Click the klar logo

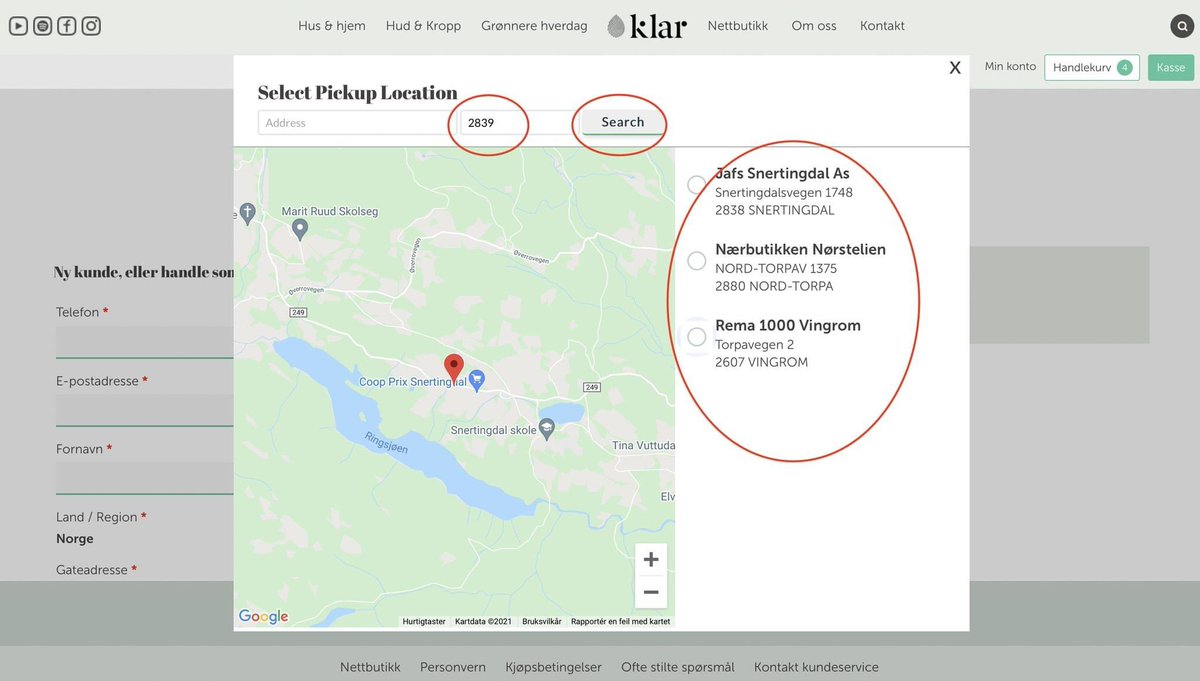[647, 26]
